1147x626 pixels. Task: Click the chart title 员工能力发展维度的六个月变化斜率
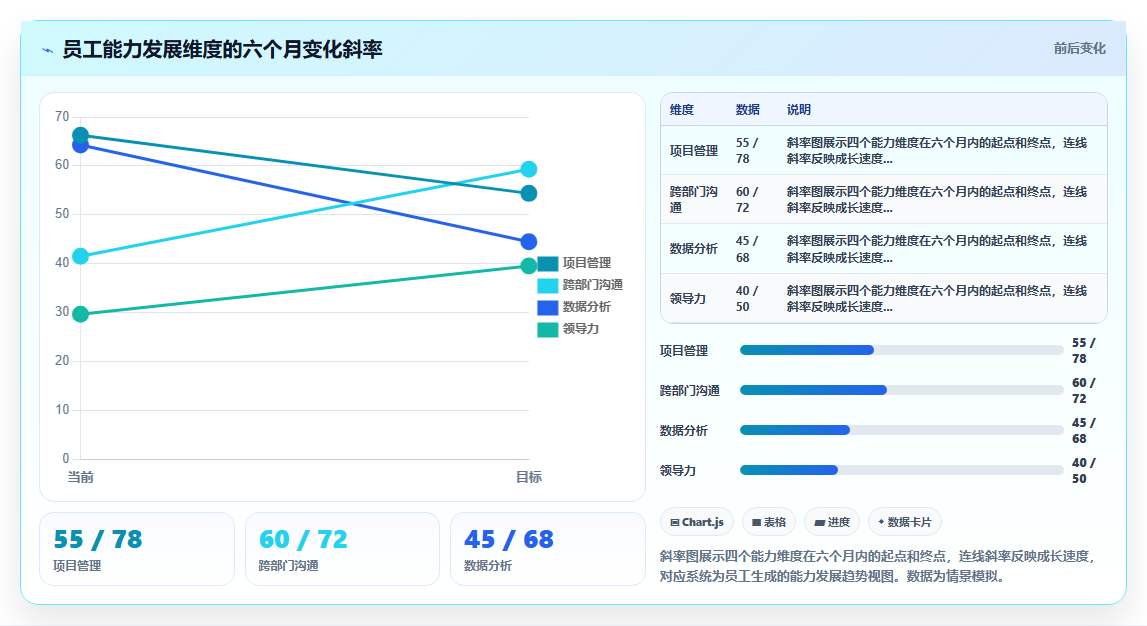[x=222, y=50]
